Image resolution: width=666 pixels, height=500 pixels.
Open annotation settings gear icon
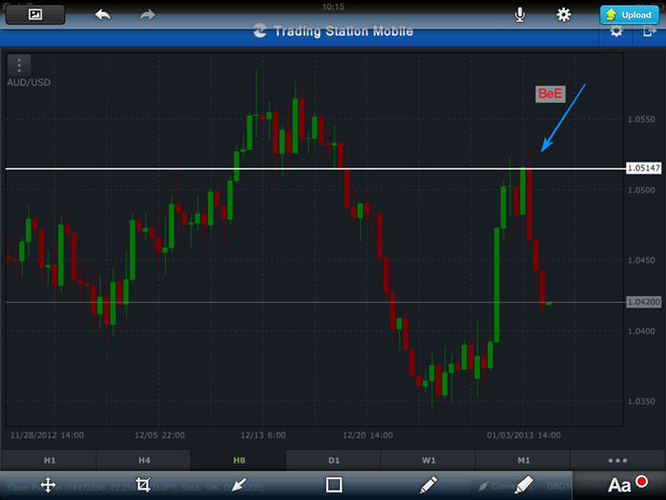(x=564, y=15)
